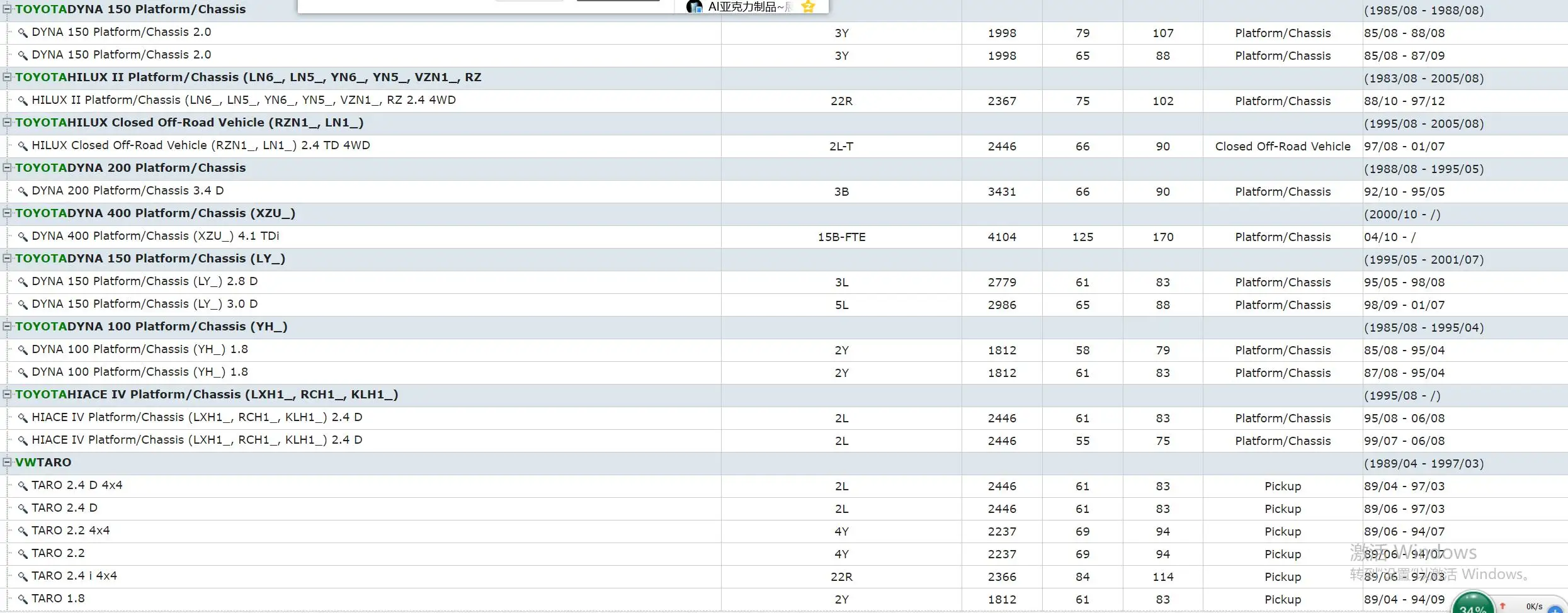The height and width of the screenshot is (613, 1568).
Task: Click magnifier icon beside DYNA 200 Platform/Chassis 3.4 D
Action: coord(23,191)
